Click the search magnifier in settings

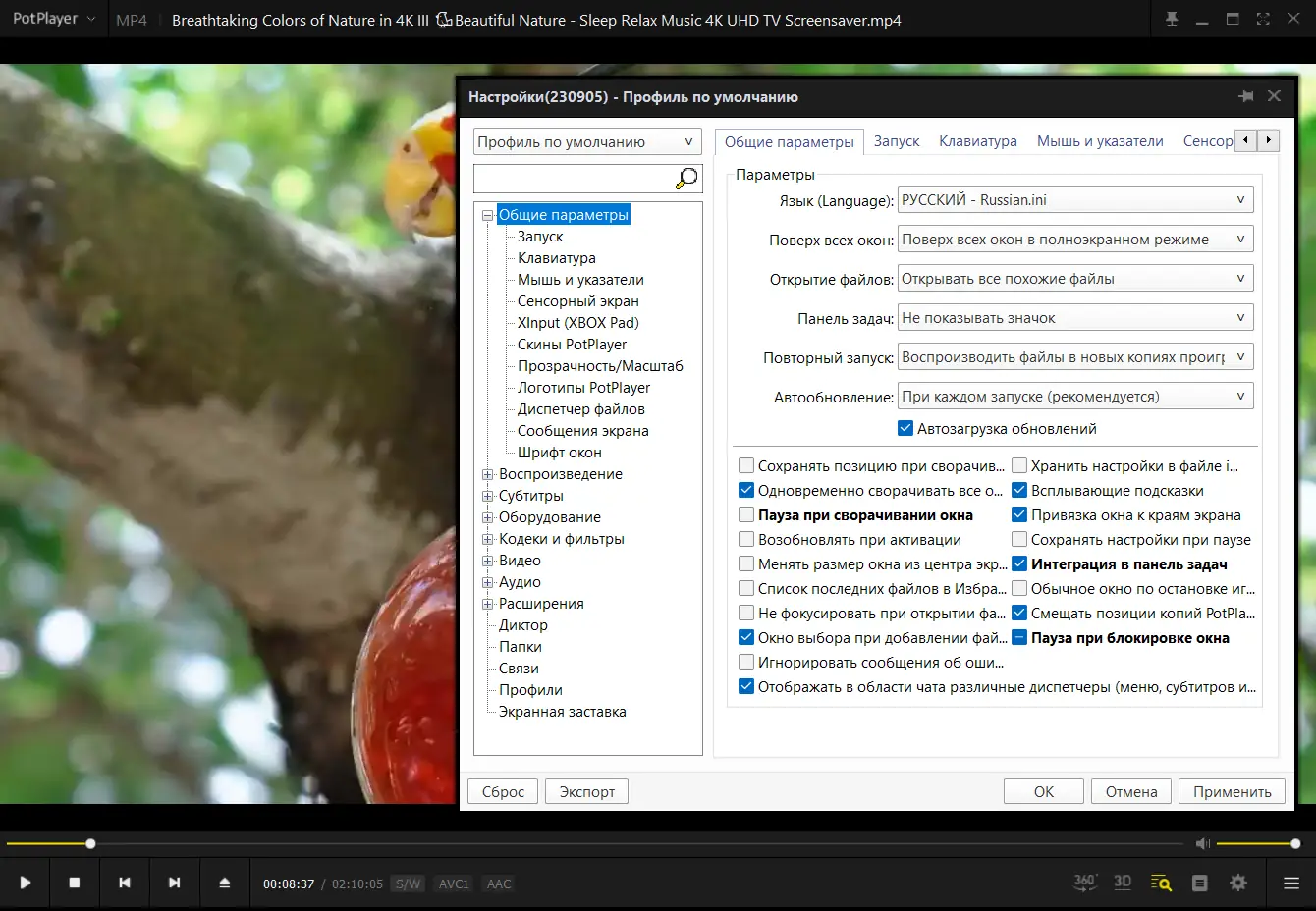pos(686,178)
